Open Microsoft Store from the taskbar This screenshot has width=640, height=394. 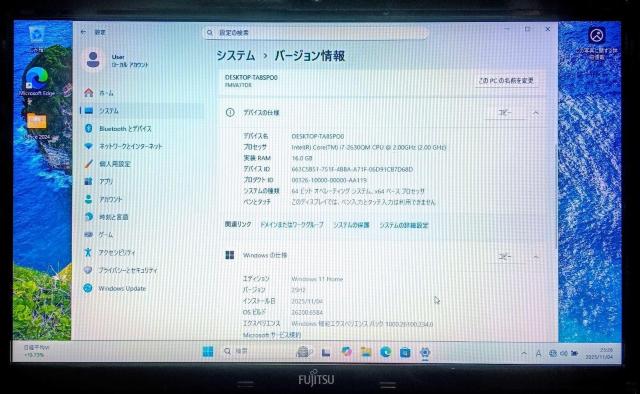coord(405,352)
